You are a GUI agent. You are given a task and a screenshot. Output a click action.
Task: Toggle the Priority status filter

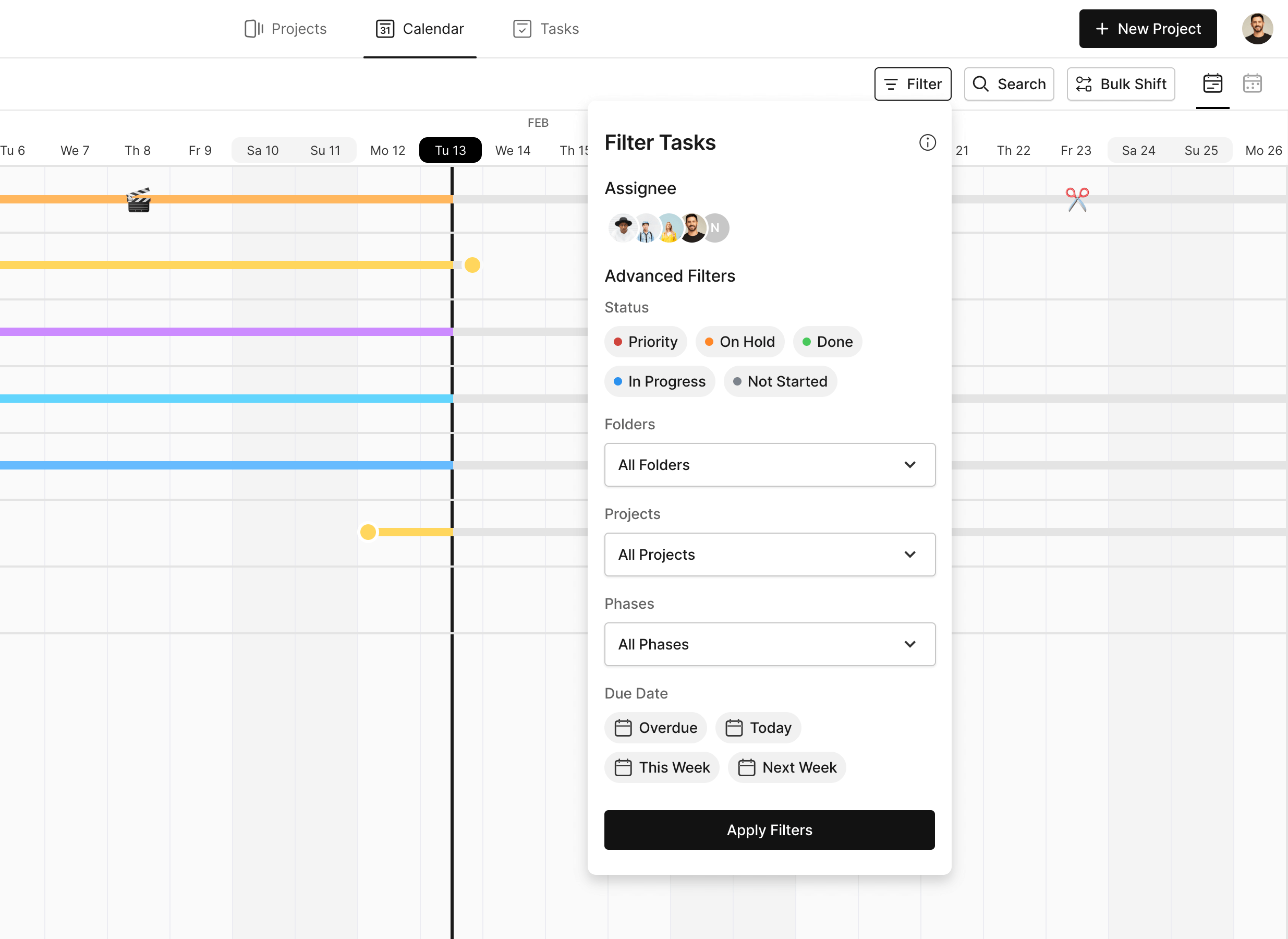[646, 342]
